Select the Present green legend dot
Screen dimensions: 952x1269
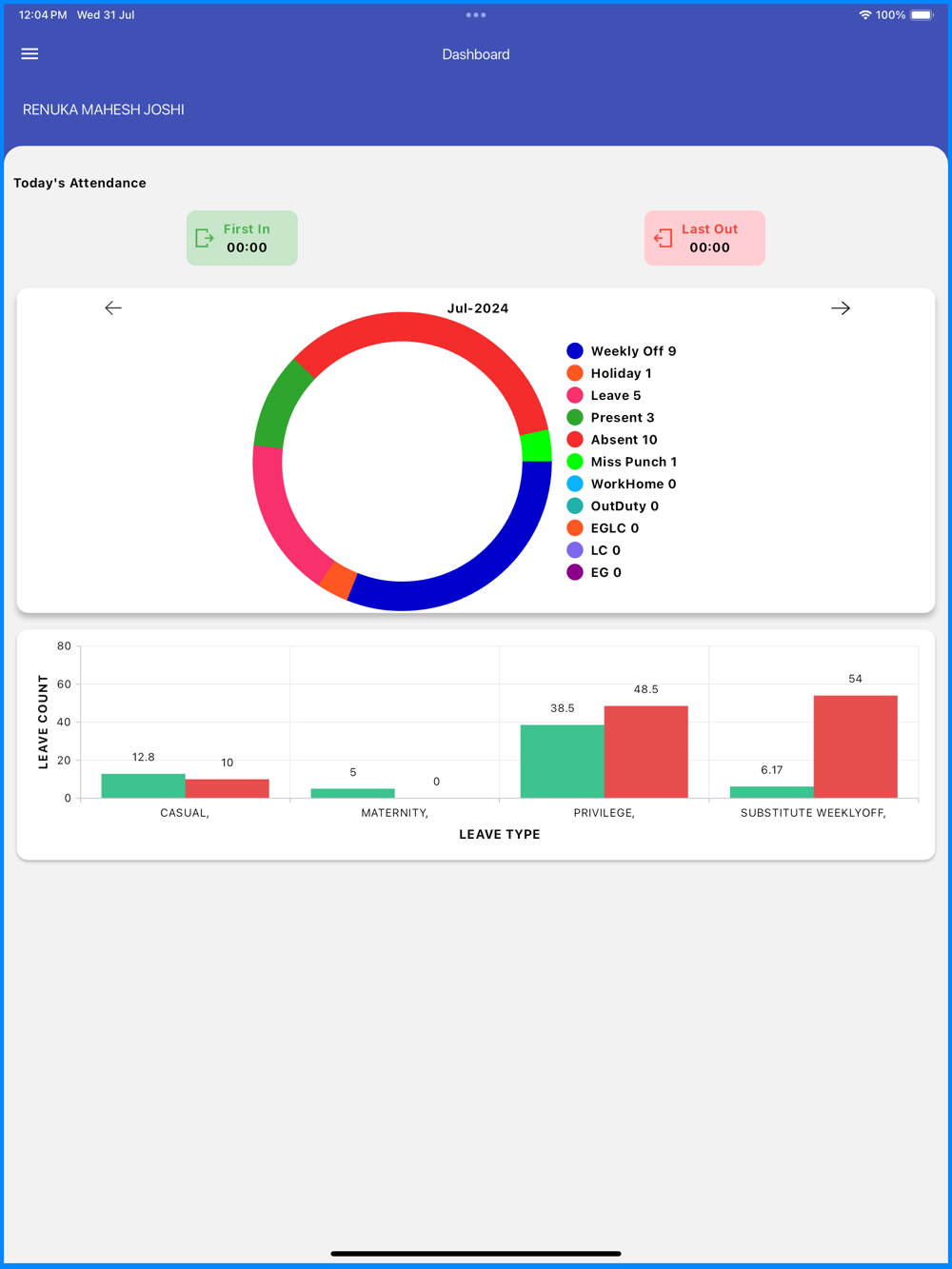[x=575, y=417]
